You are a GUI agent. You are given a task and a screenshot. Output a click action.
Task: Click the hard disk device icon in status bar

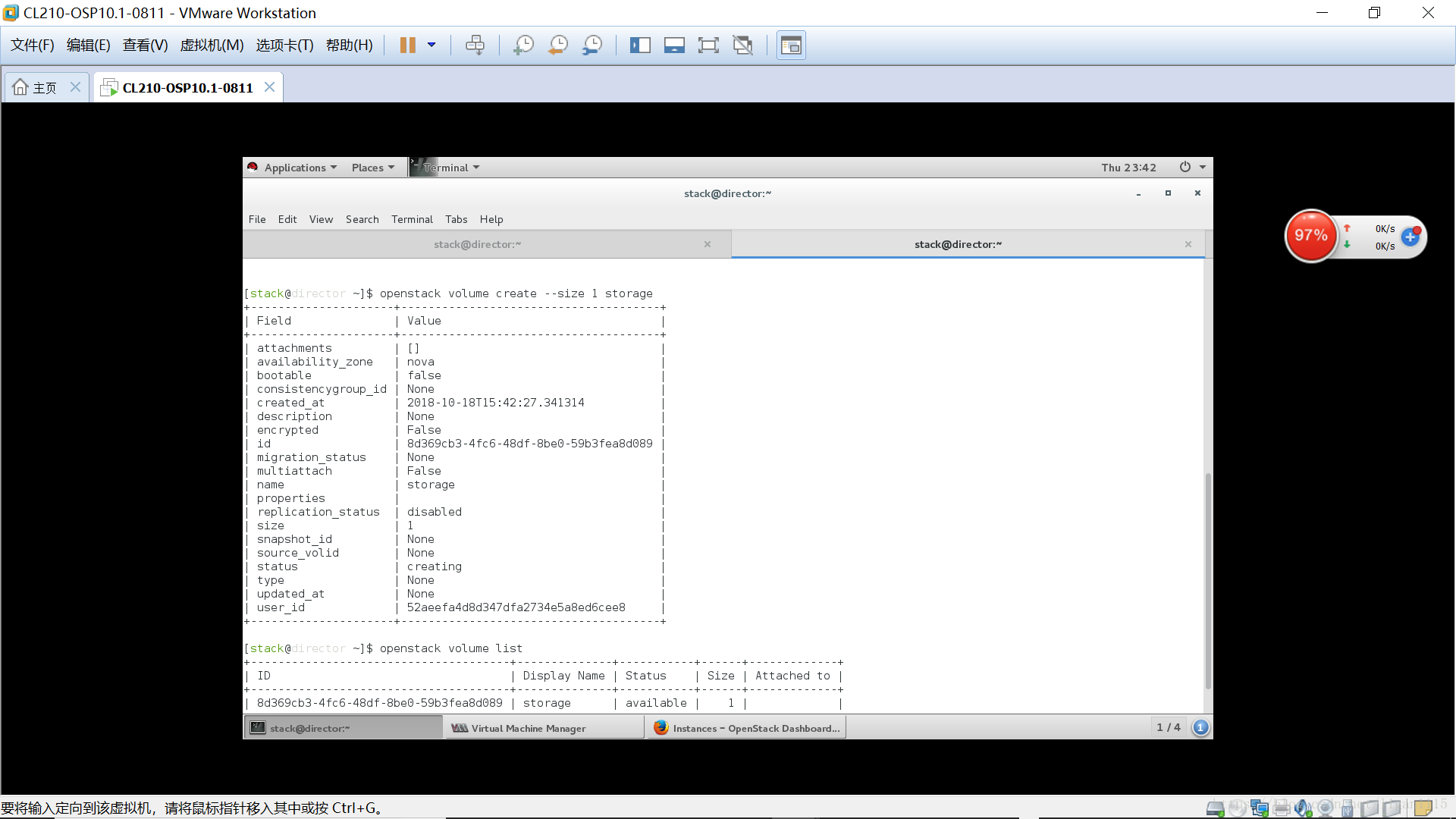click(x=1216, y=808)
